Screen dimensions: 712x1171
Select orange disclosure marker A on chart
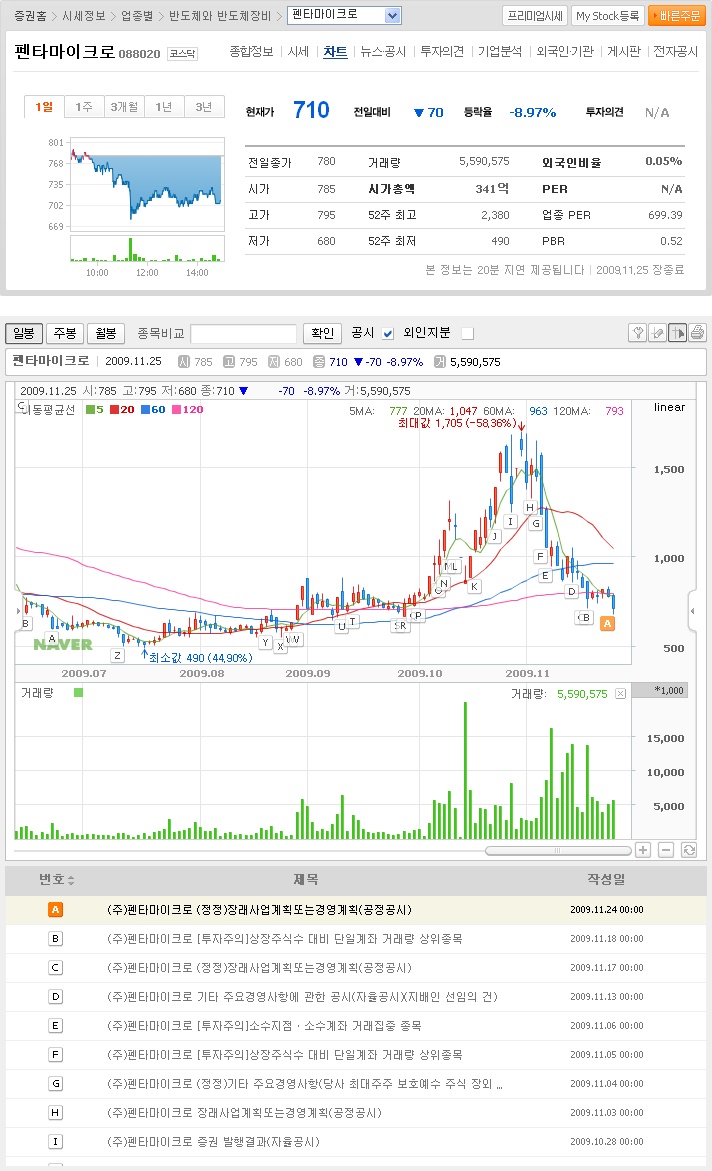pos(607,624)
